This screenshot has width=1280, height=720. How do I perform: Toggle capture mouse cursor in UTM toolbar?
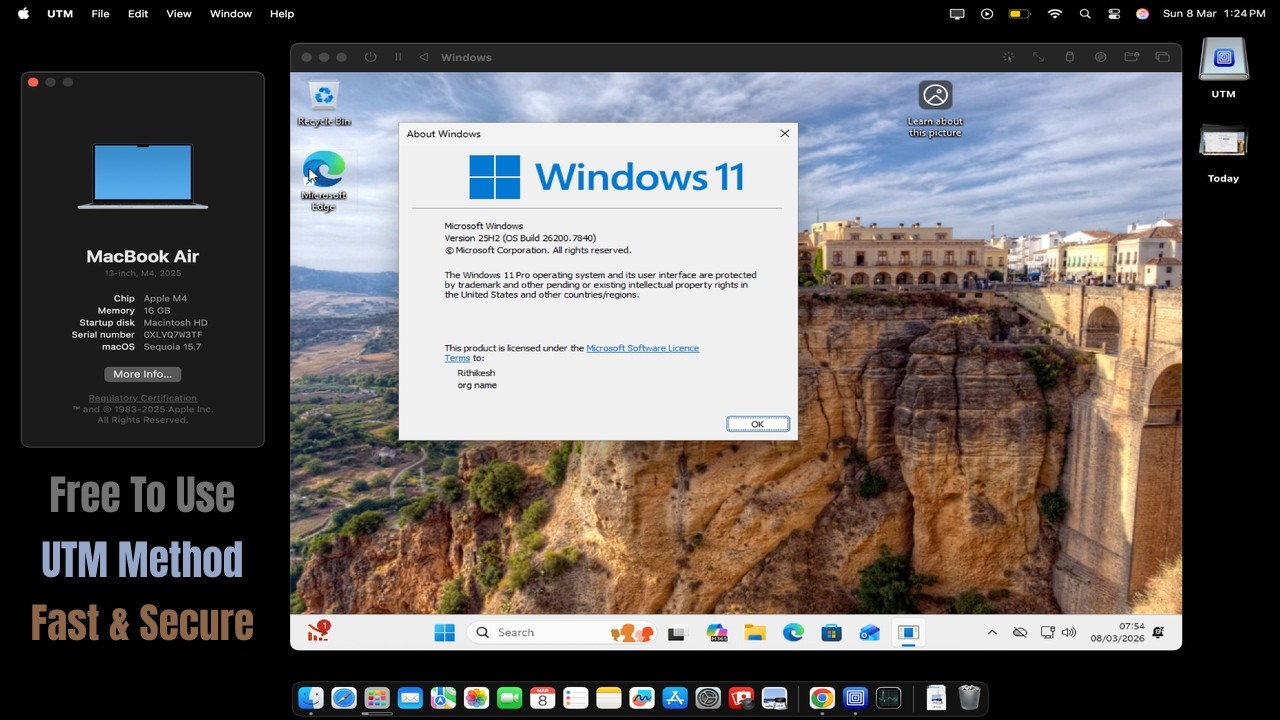[1008, 57]
